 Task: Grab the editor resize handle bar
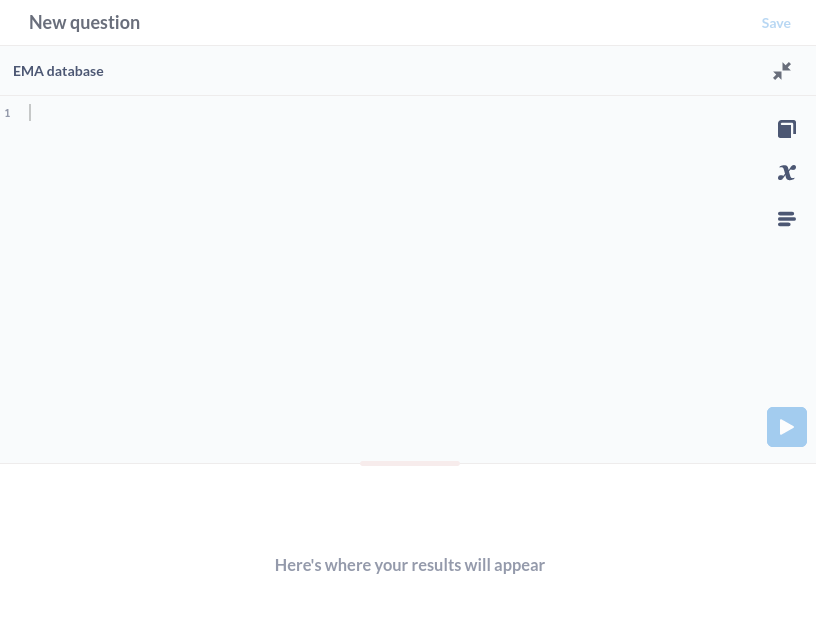(x=410, y=463)
